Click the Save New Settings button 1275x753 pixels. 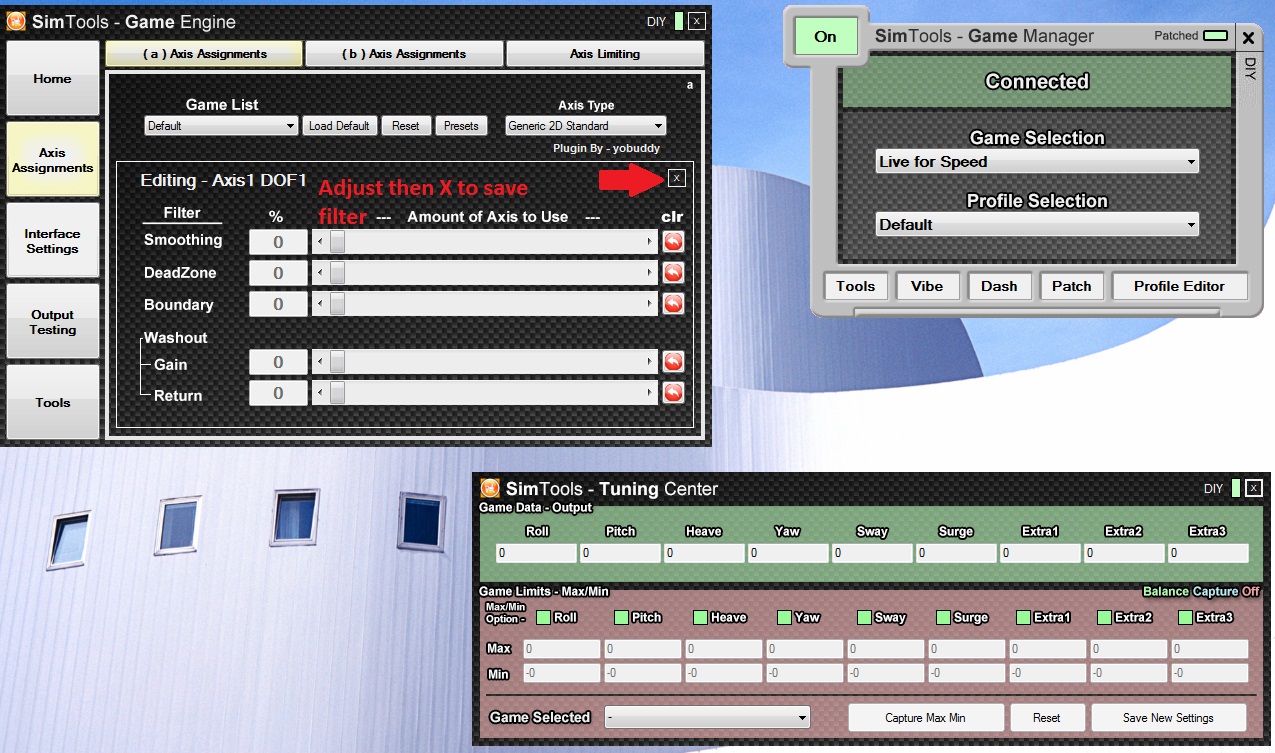pyautogui.click(x=1168, y=718)
